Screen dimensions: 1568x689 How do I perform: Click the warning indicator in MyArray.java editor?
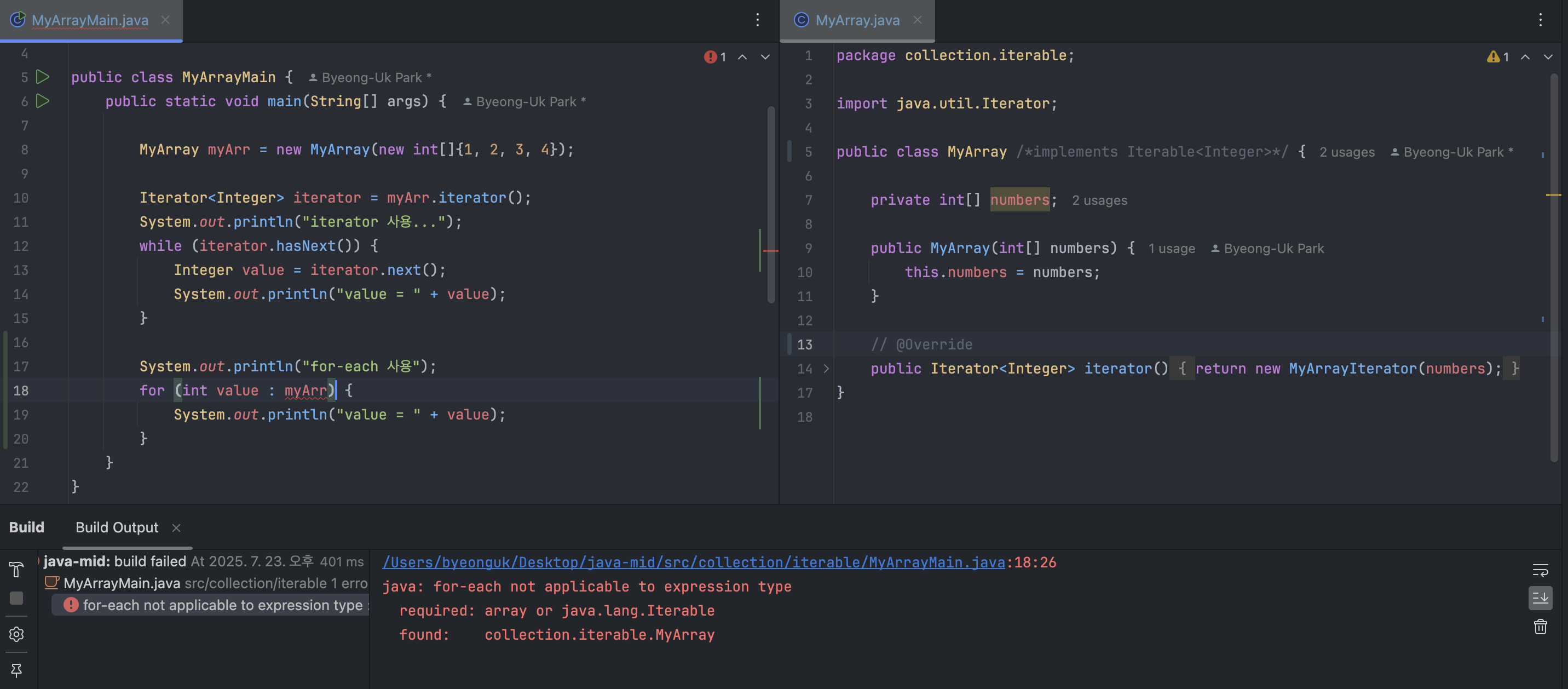pyautogui.click(x=1497, y=56)
